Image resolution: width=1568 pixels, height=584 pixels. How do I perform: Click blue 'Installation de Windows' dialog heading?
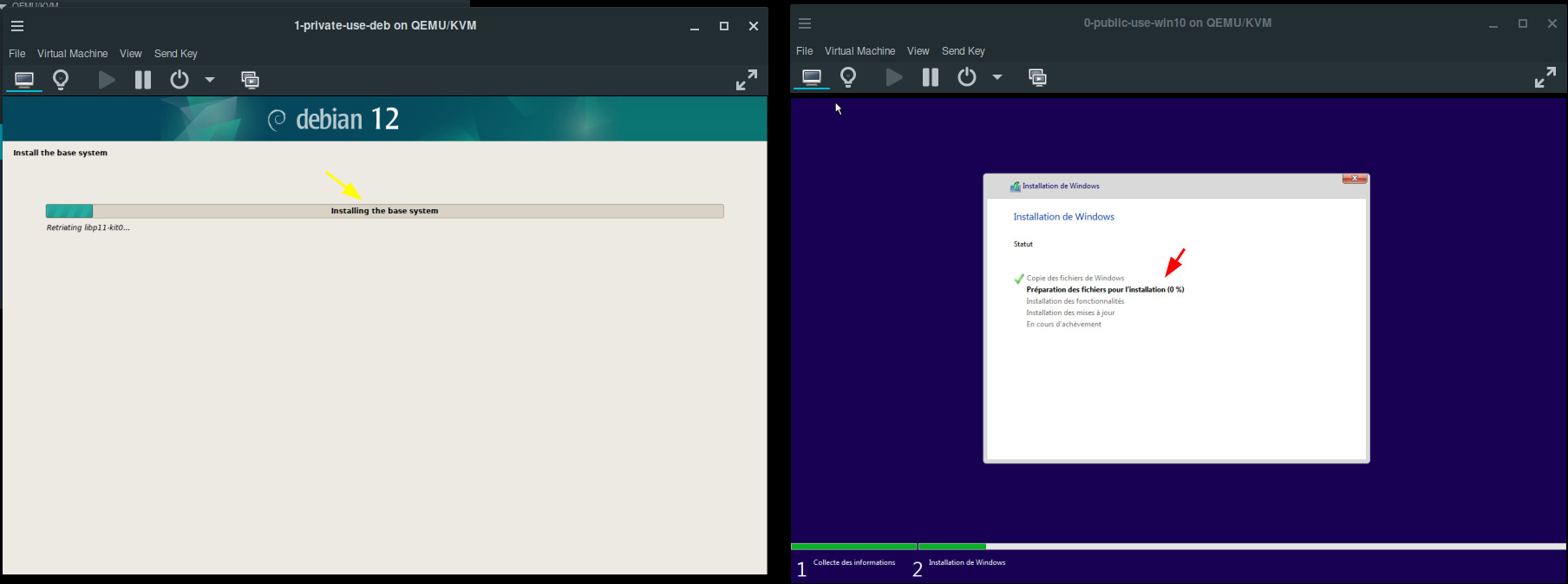click(1064, 217)
